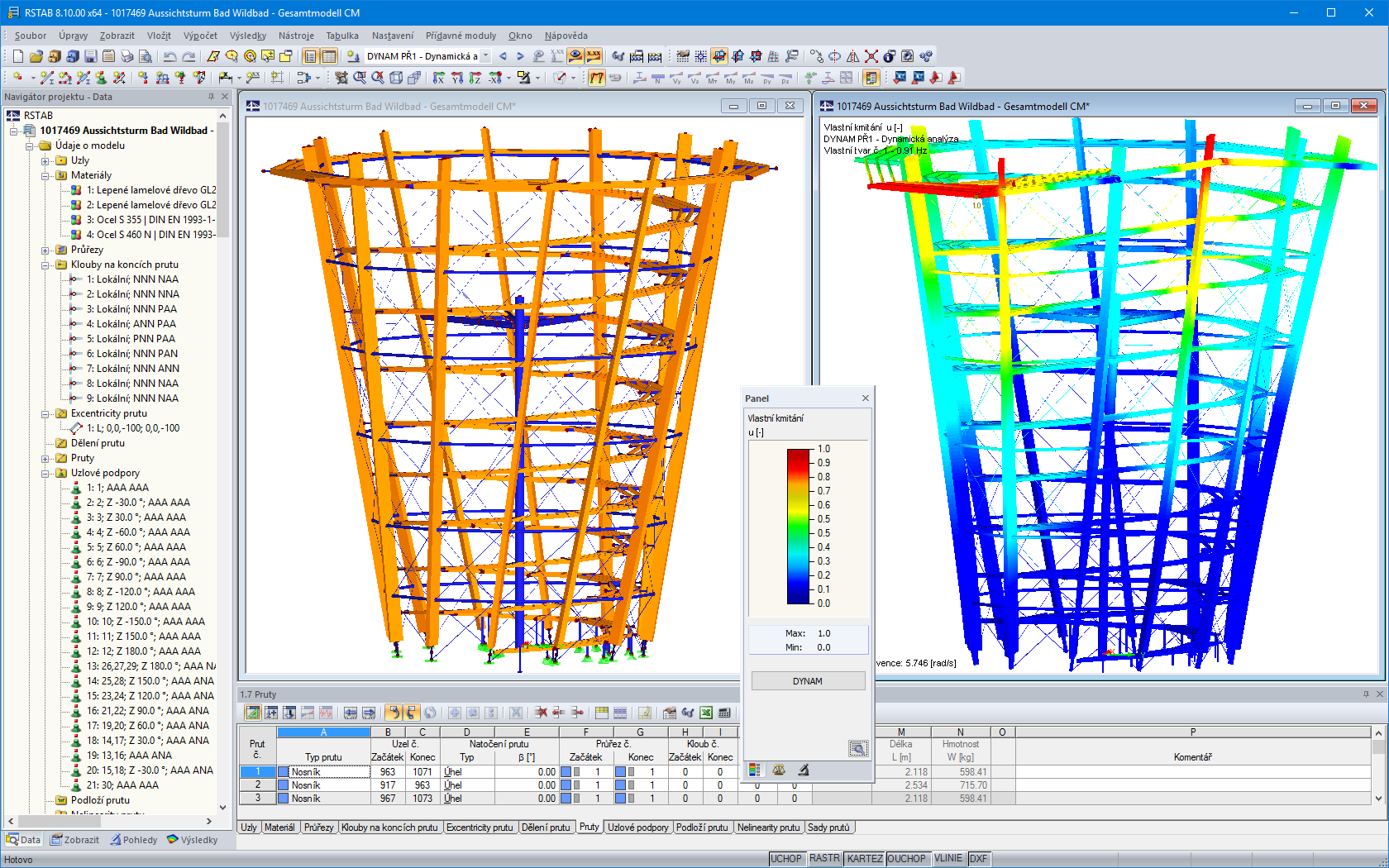Select the New Model icon
Screen dimensions: 1389x868
click(x=17, y=55)
